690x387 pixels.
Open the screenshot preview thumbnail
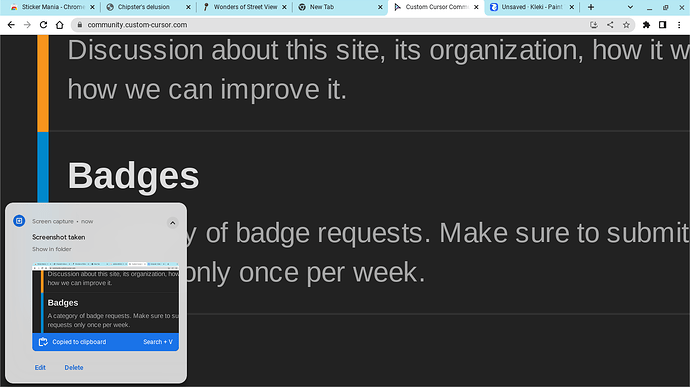[x=105, y=298]
